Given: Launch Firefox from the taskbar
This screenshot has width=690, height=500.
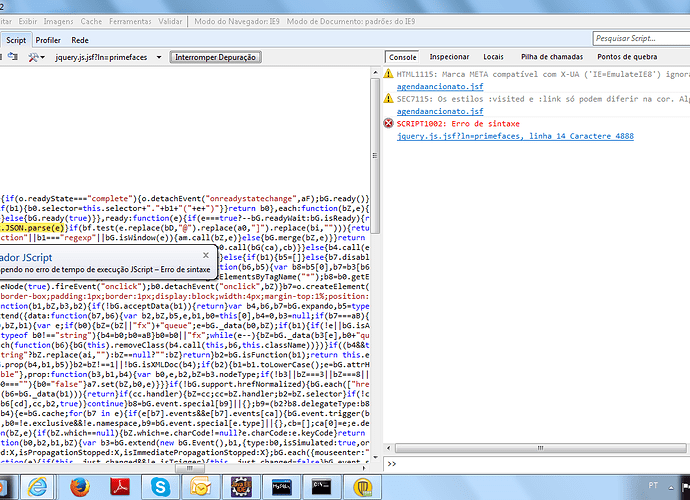Looking at the screenshot, I should click(x=79, y=485).
